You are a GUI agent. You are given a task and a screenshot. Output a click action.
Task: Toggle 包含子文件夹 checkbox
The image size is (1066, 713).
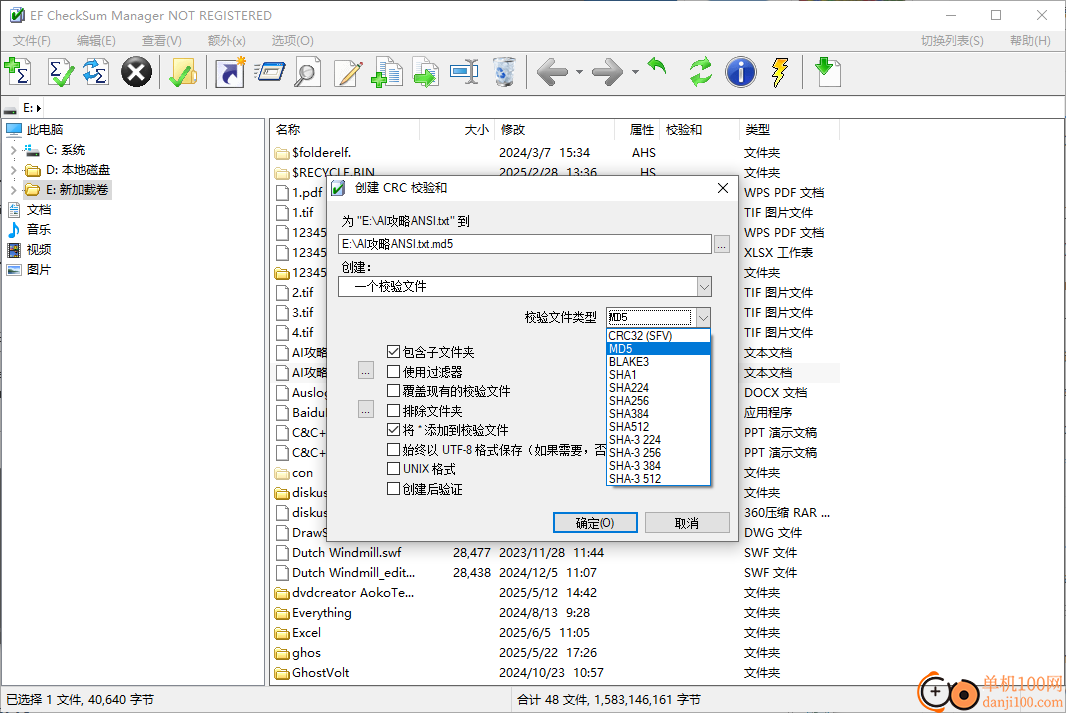(x=393, y=351)
